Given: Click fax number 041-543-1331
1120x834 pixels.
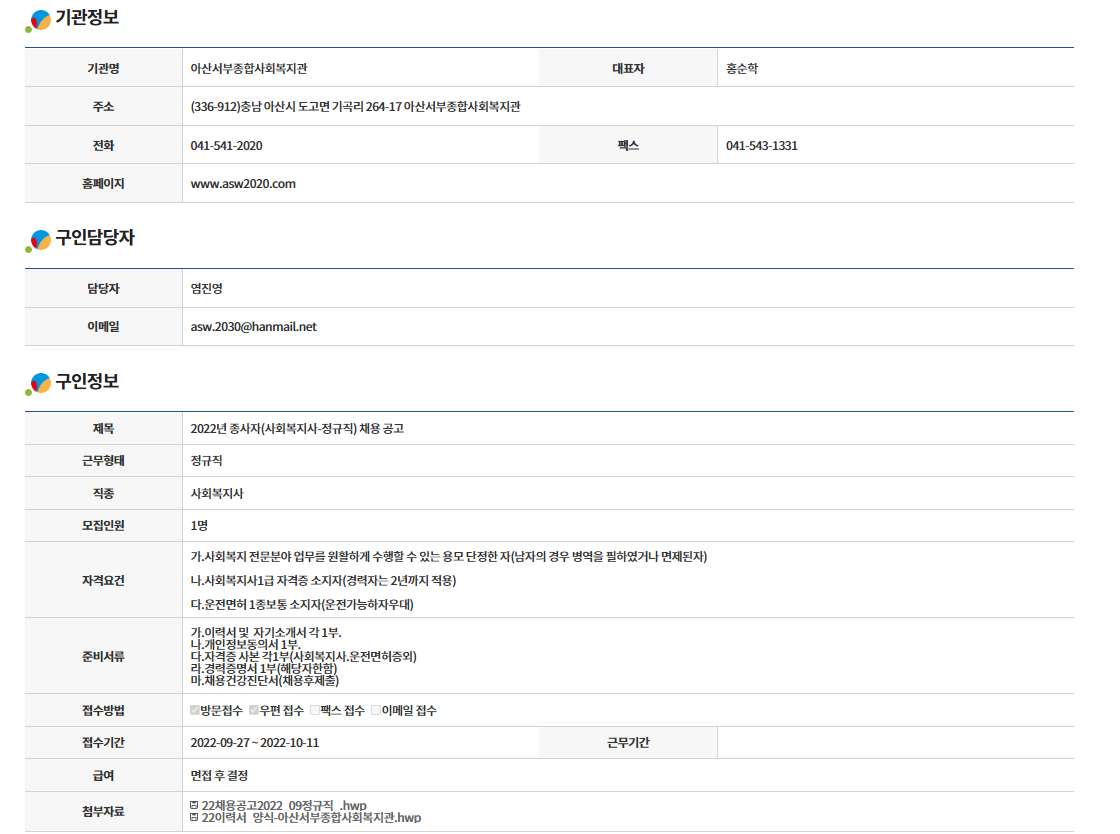Looking at the screenshot, I should click(x=761, y=146).
